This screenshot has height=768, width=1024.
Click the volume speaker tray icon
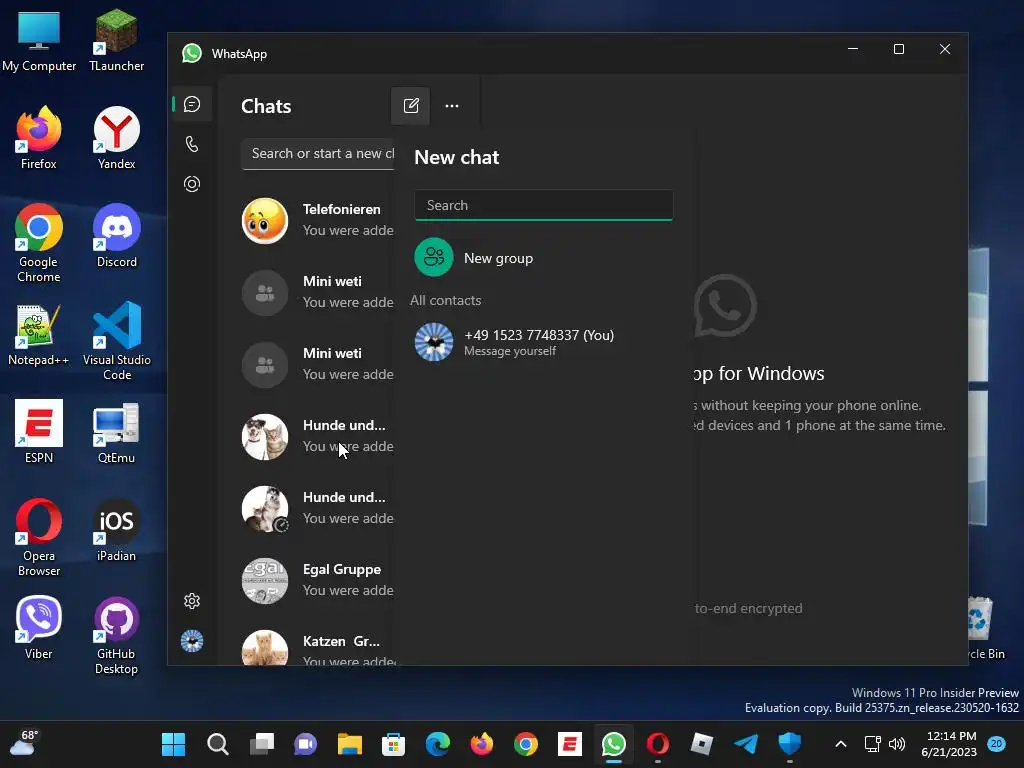pyautogui.click(x=897, y=744)
